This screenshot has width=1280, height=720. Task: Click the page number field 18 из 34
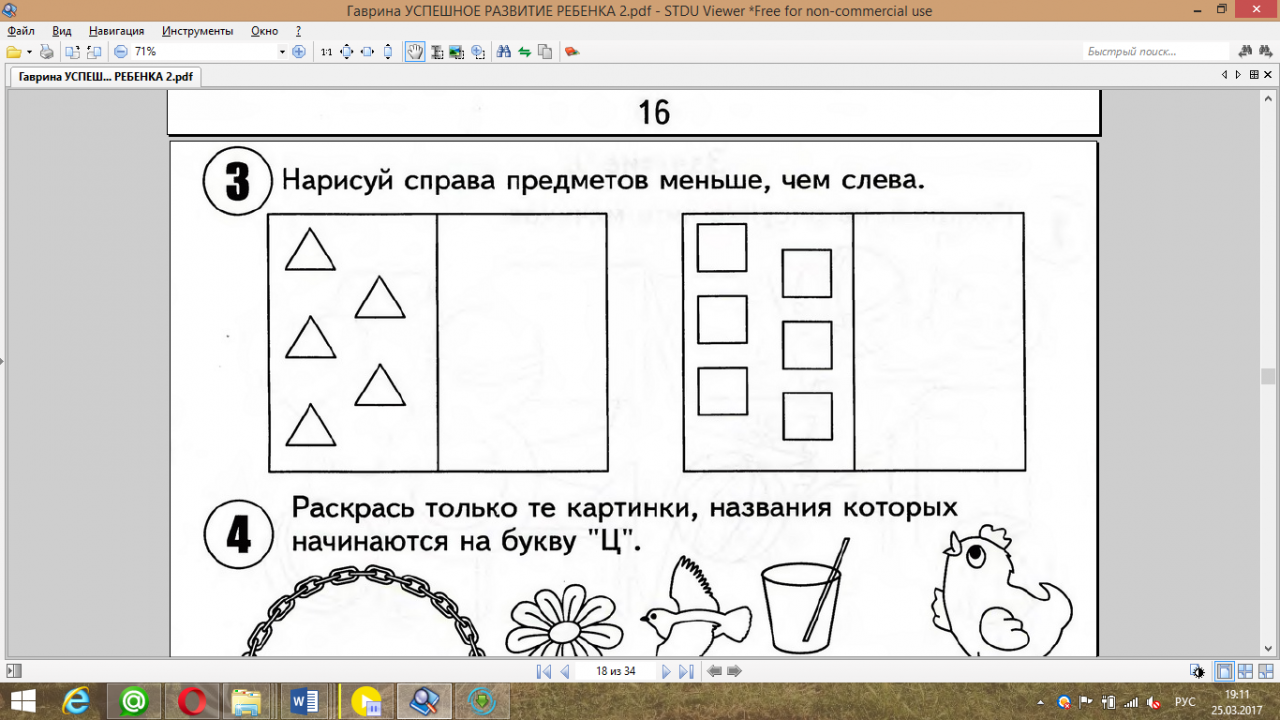tap(616, 671)
